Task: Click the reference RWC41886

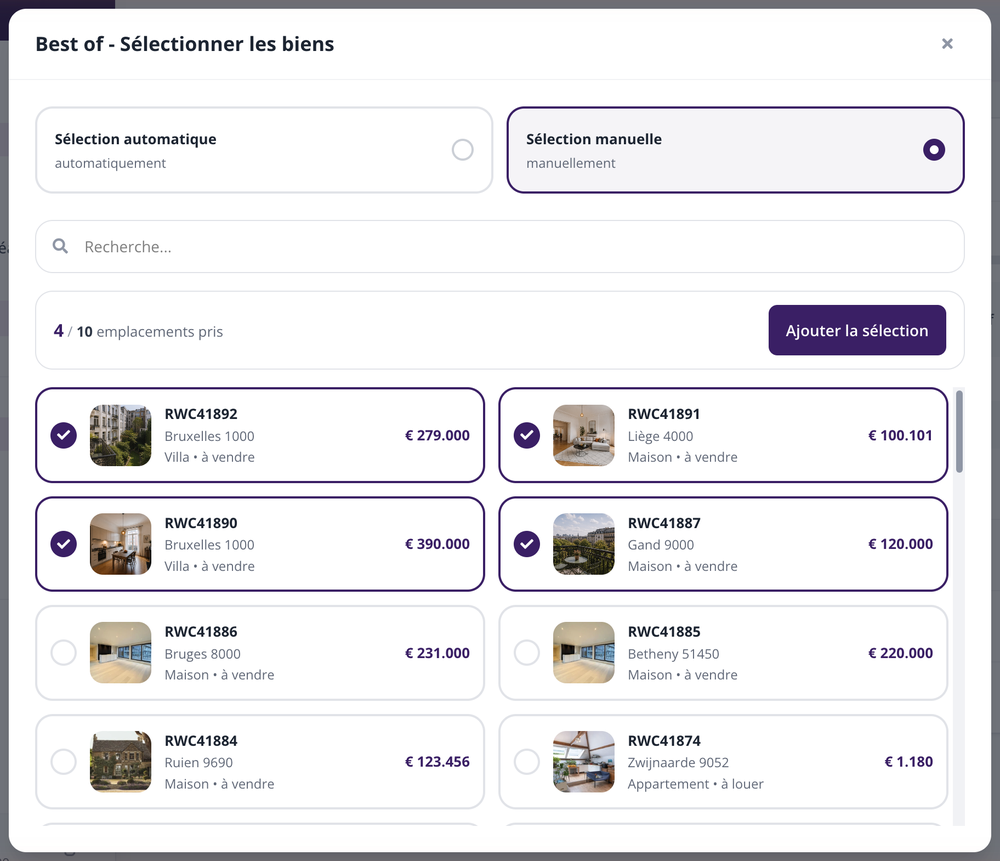Action: click(201, 631)
